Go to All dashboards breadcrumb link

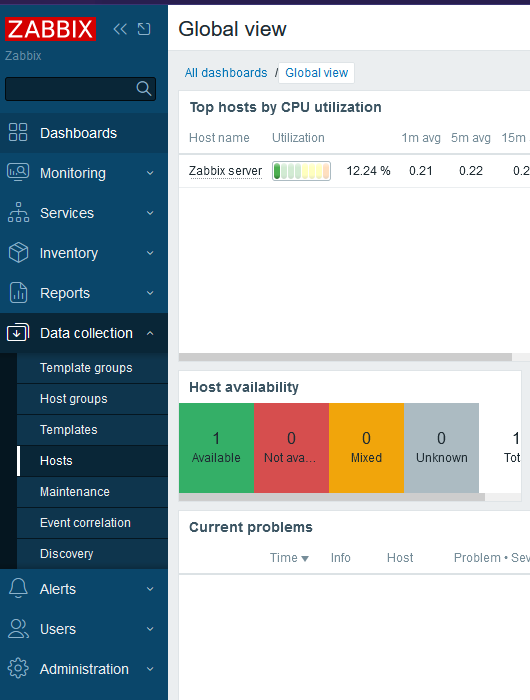[x=226, y=73]
